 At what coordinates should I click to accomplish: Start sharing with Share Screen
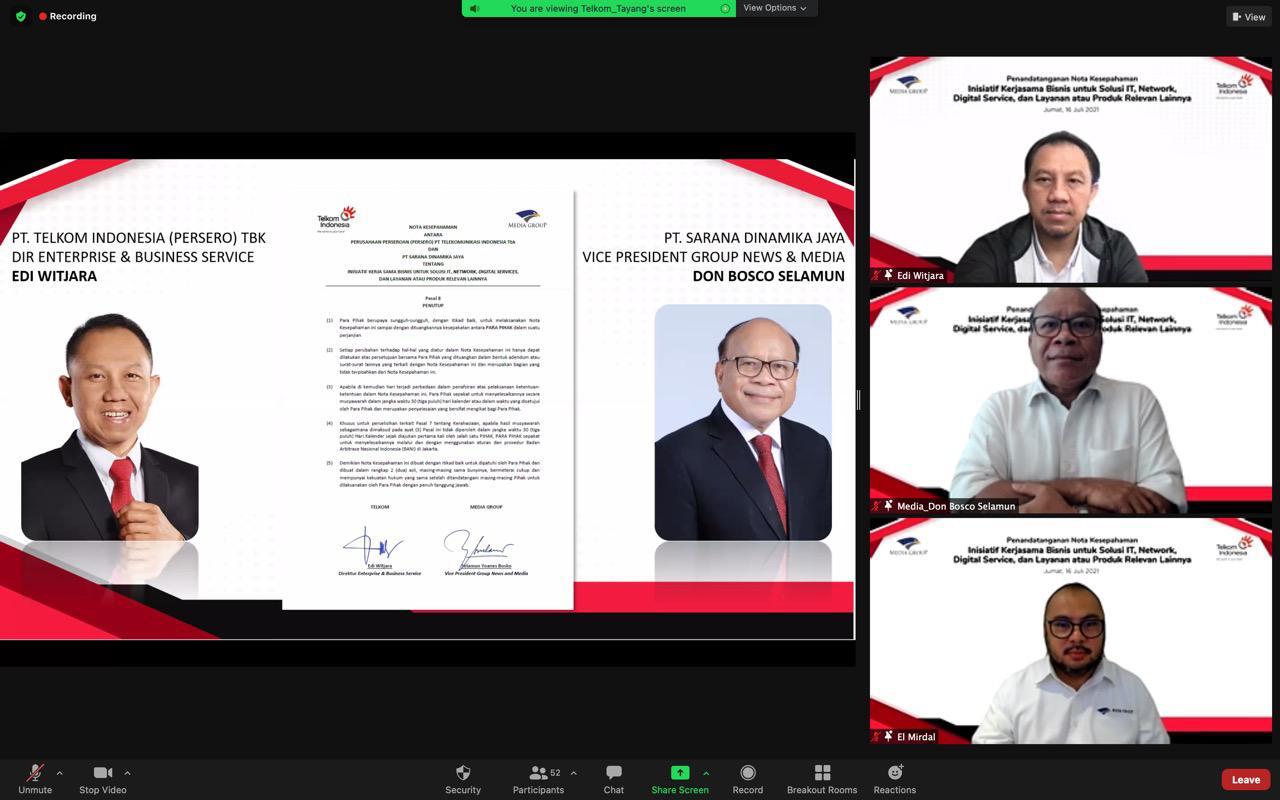[x=679, y=773]
